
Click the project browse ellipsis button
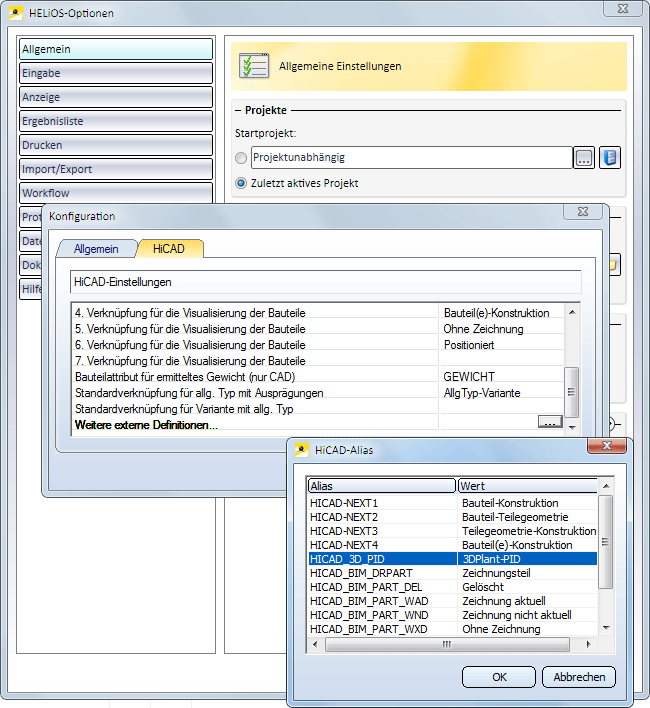click(x=584, y=158)
